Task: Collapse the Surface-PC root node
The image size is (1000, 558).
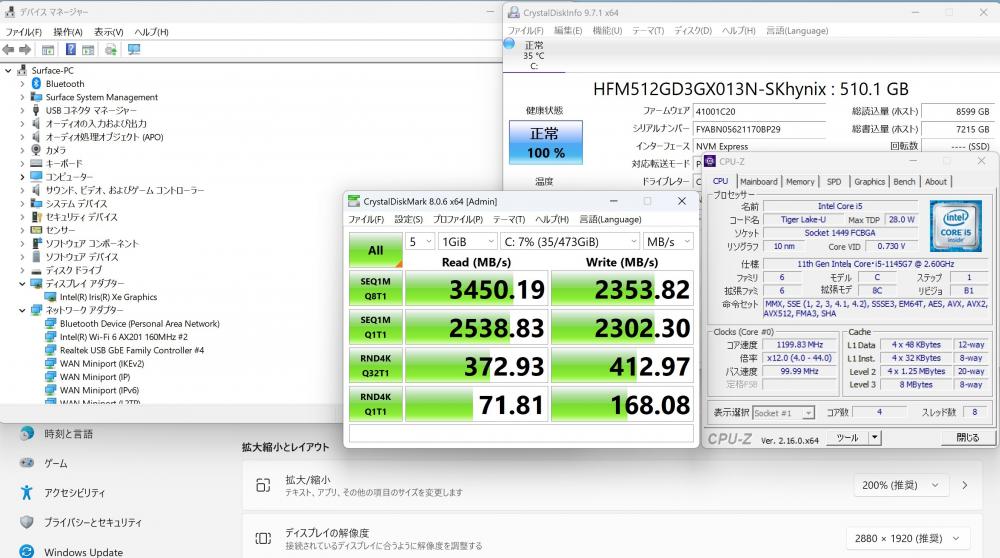Action: tap(9, 71)
